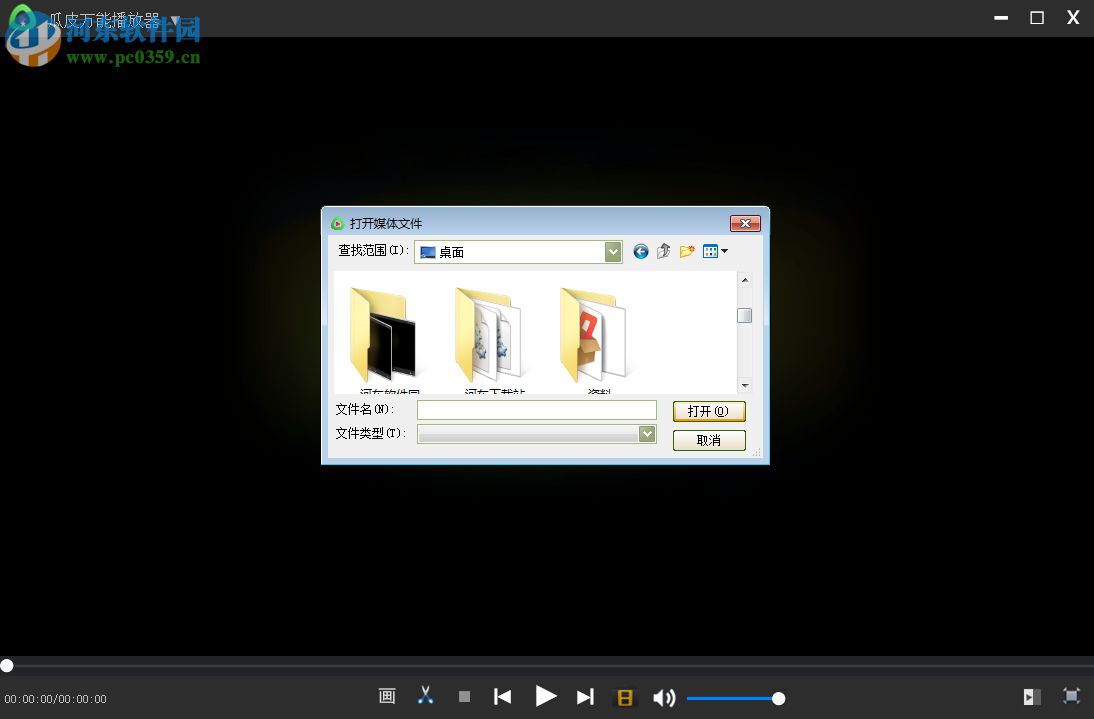Click the playback progress bar handle

click(x=7, y=665)
